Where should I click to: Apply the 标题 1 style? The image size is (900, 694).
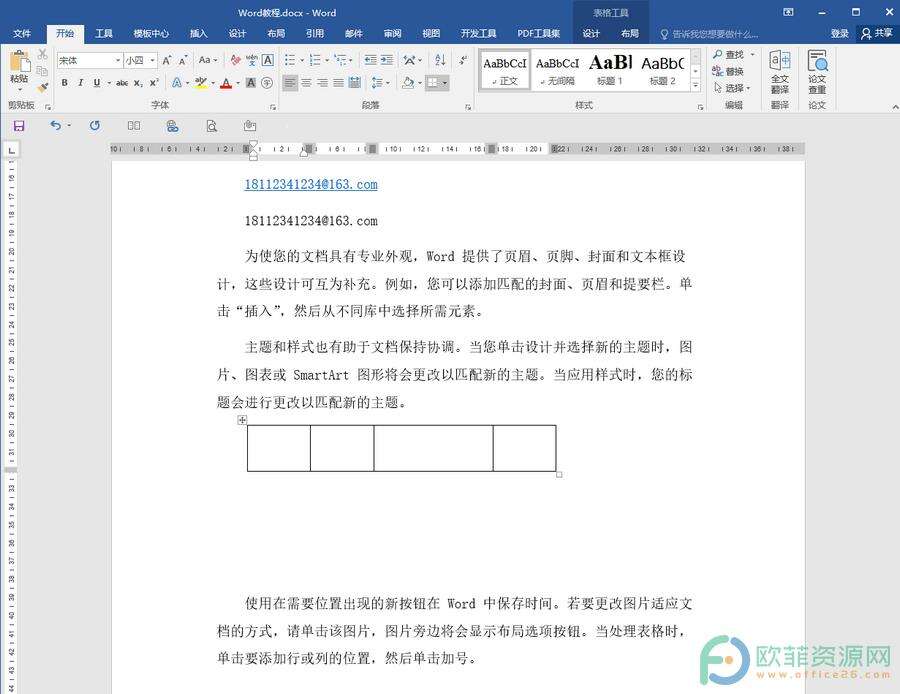[x=610, y=70]
